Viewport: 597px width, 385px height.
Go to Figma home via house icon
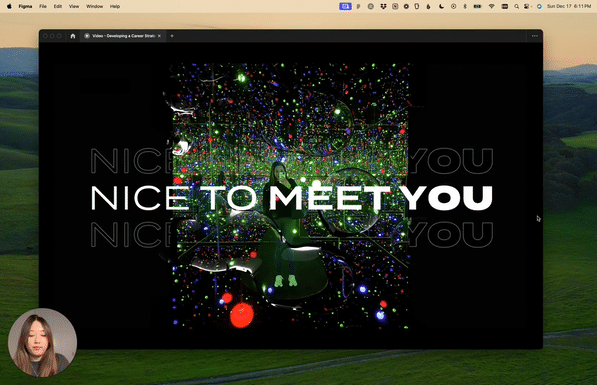click(x=73, y=36)
